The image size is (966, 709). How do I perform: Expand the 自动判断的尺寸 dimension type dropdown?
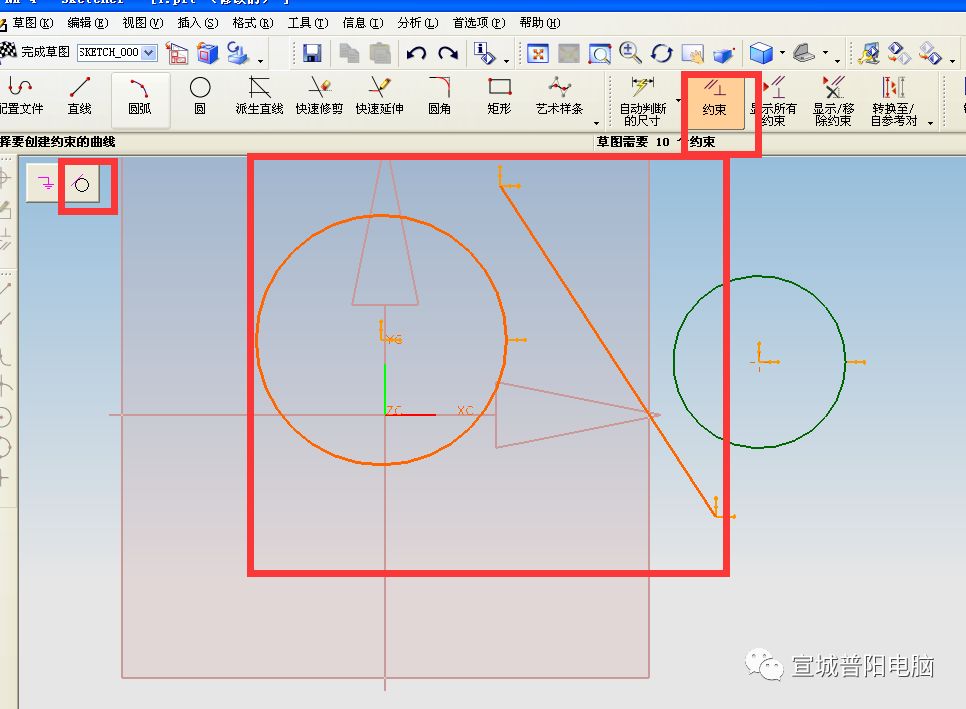[678, 100]
